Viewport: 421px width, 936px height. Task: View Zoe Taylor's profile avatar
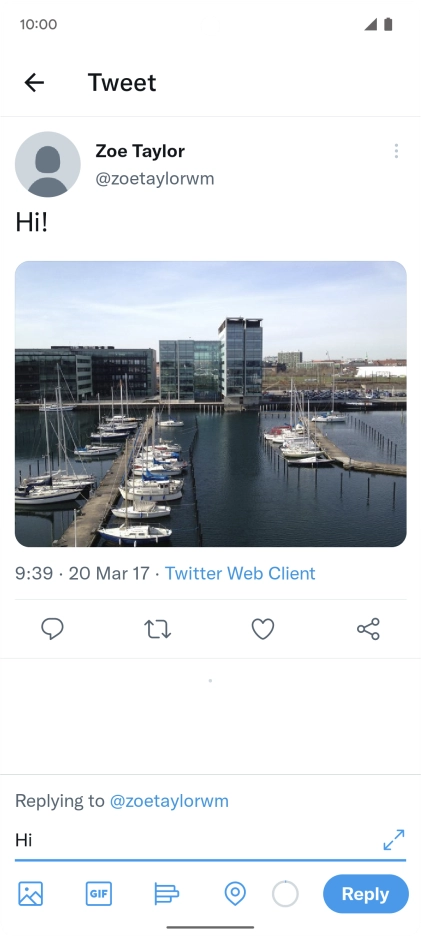click(48, 164)
